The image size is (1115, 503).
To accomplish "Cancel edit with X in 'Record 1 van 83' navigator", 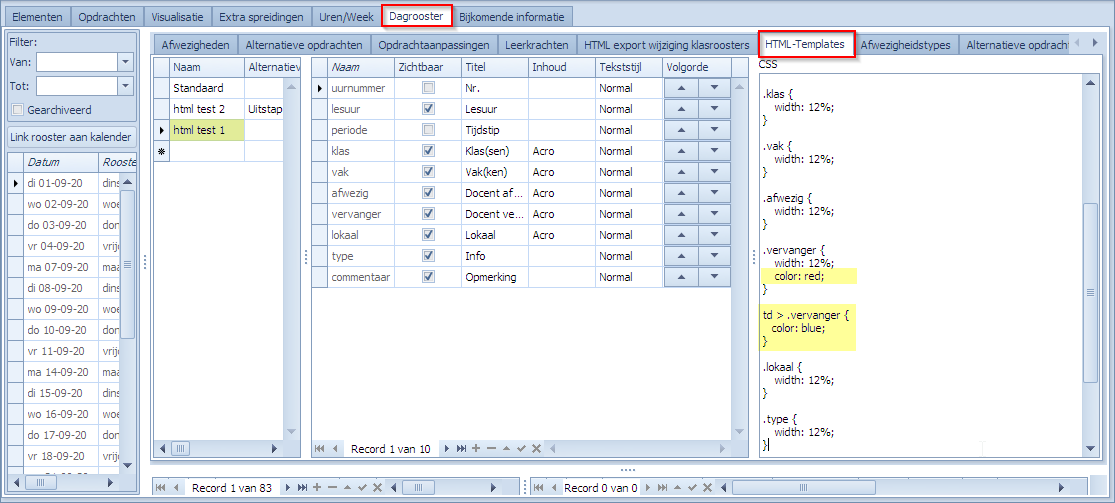I will 378,487.
